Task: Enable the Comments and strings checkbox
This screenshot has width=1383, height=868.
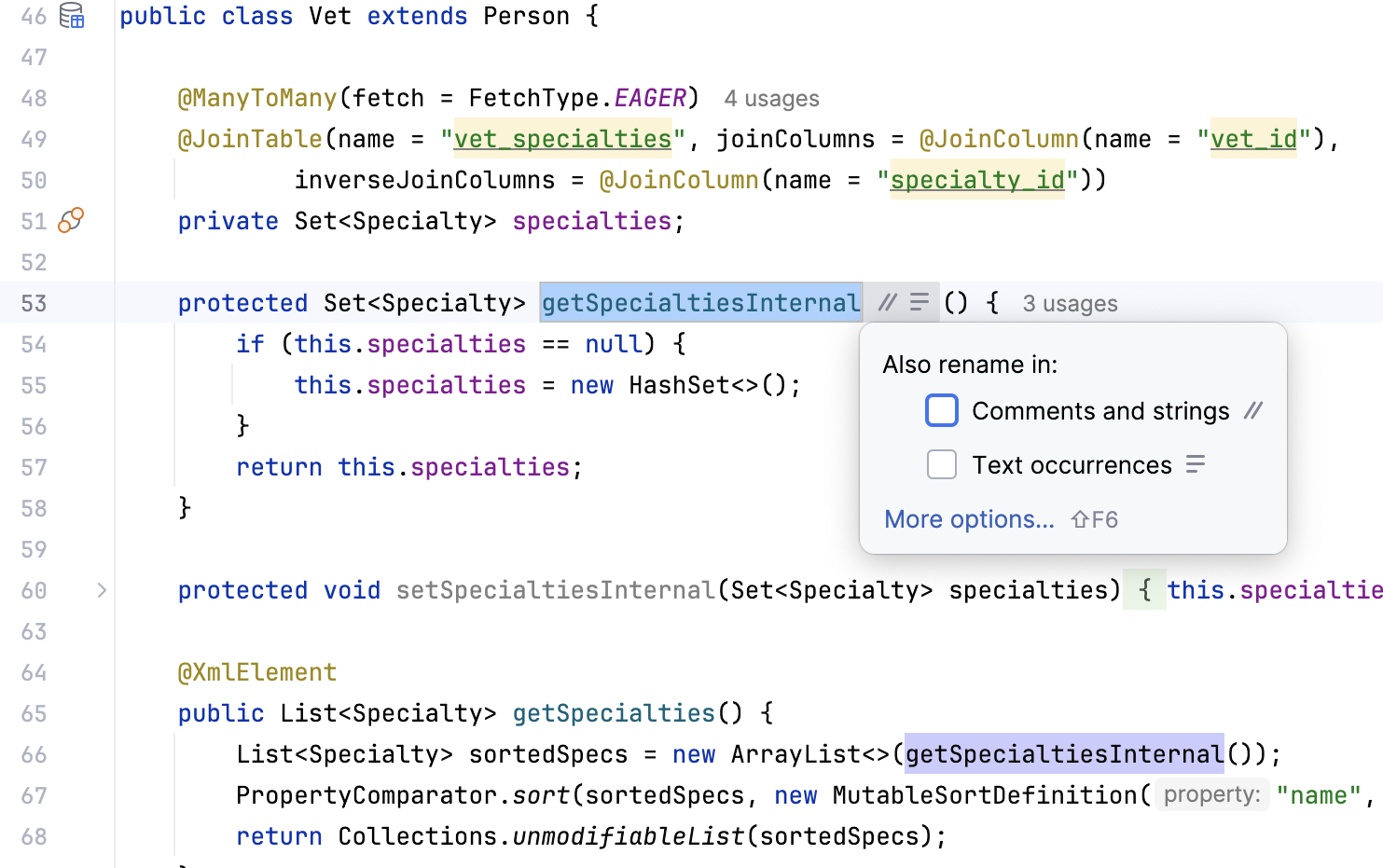Action: [942, 410]
